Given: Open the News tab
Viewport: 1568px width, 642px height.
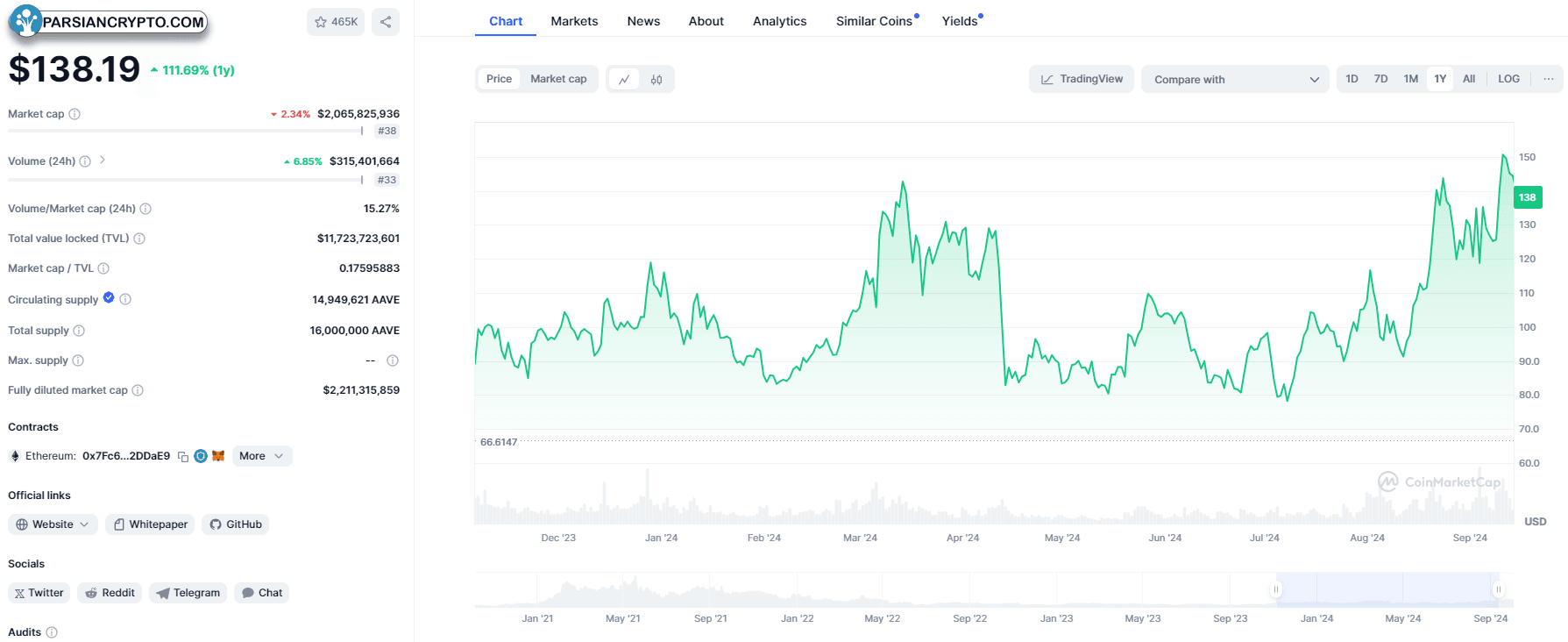Looking at the screenshot, I should 643,21.
